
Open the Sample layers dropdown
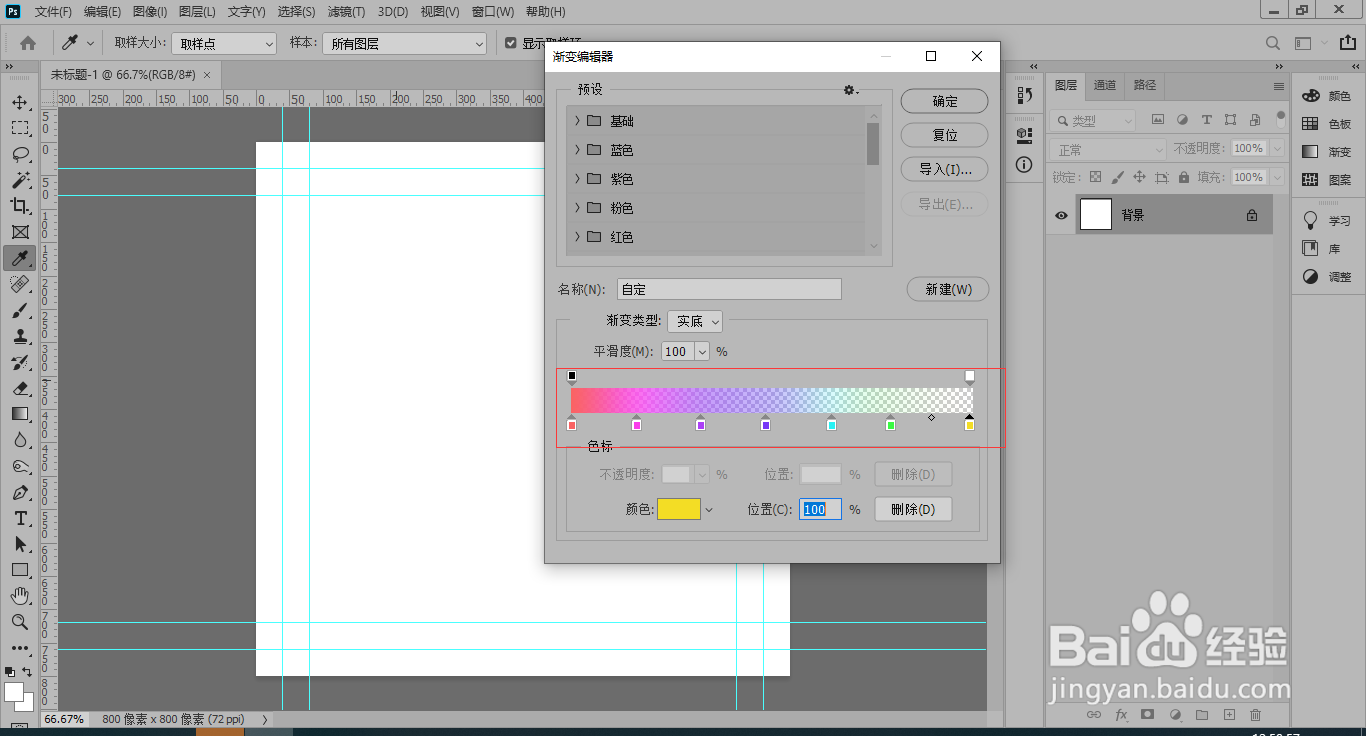404,43
